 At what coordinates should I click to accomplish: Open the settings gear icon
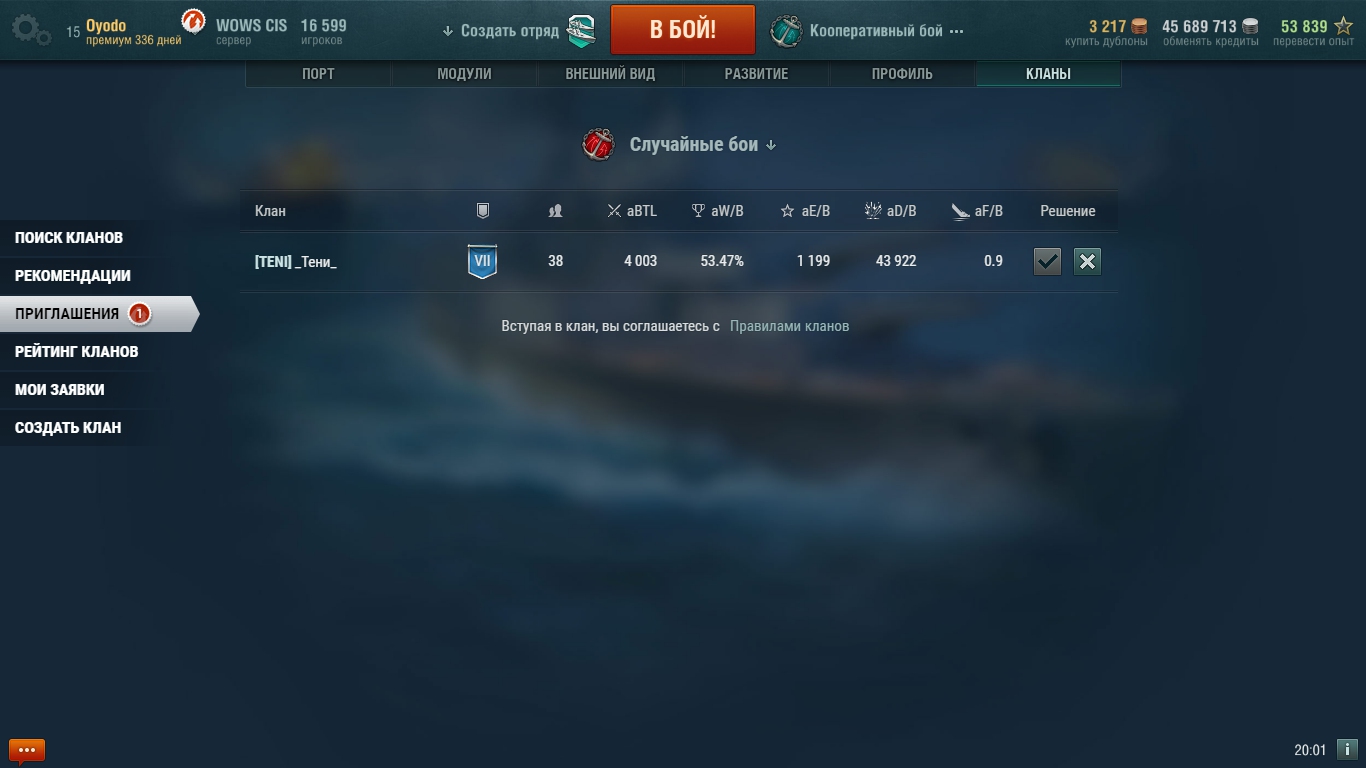pyautogui.click(x=30, y=30)
